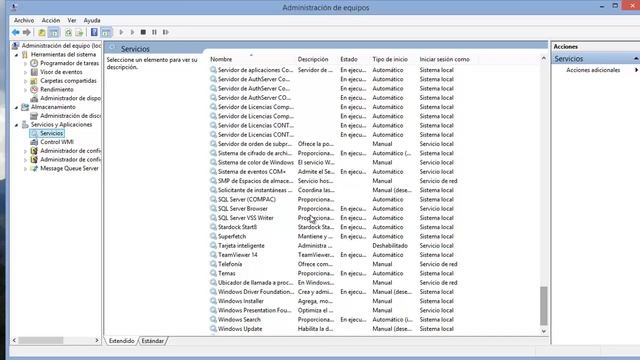Screen dimensions: 640x360
Task: Expand the Acciones adicionales submenu arrow
Action: point(636,70)
